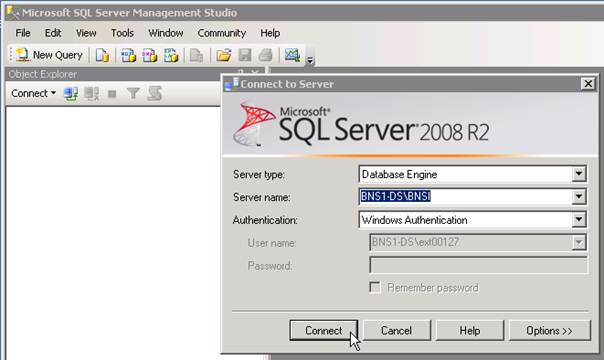Click the Management Studio title bar app icon
Image resolution: width=604 pixels, height=360 pixels.
[x=13, y=13]
